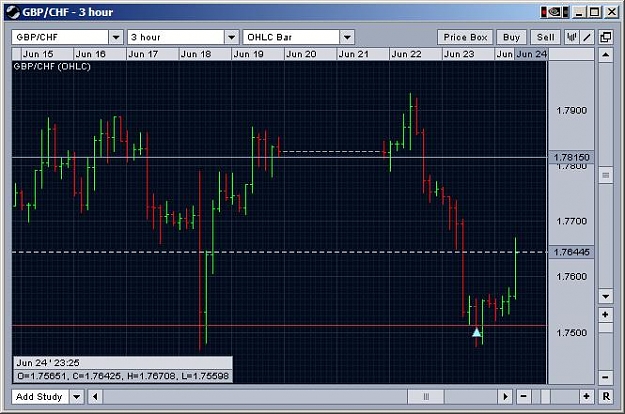Click the swirl eye icon in title bar
The image size is (625, 414).
tap(554, 12)
